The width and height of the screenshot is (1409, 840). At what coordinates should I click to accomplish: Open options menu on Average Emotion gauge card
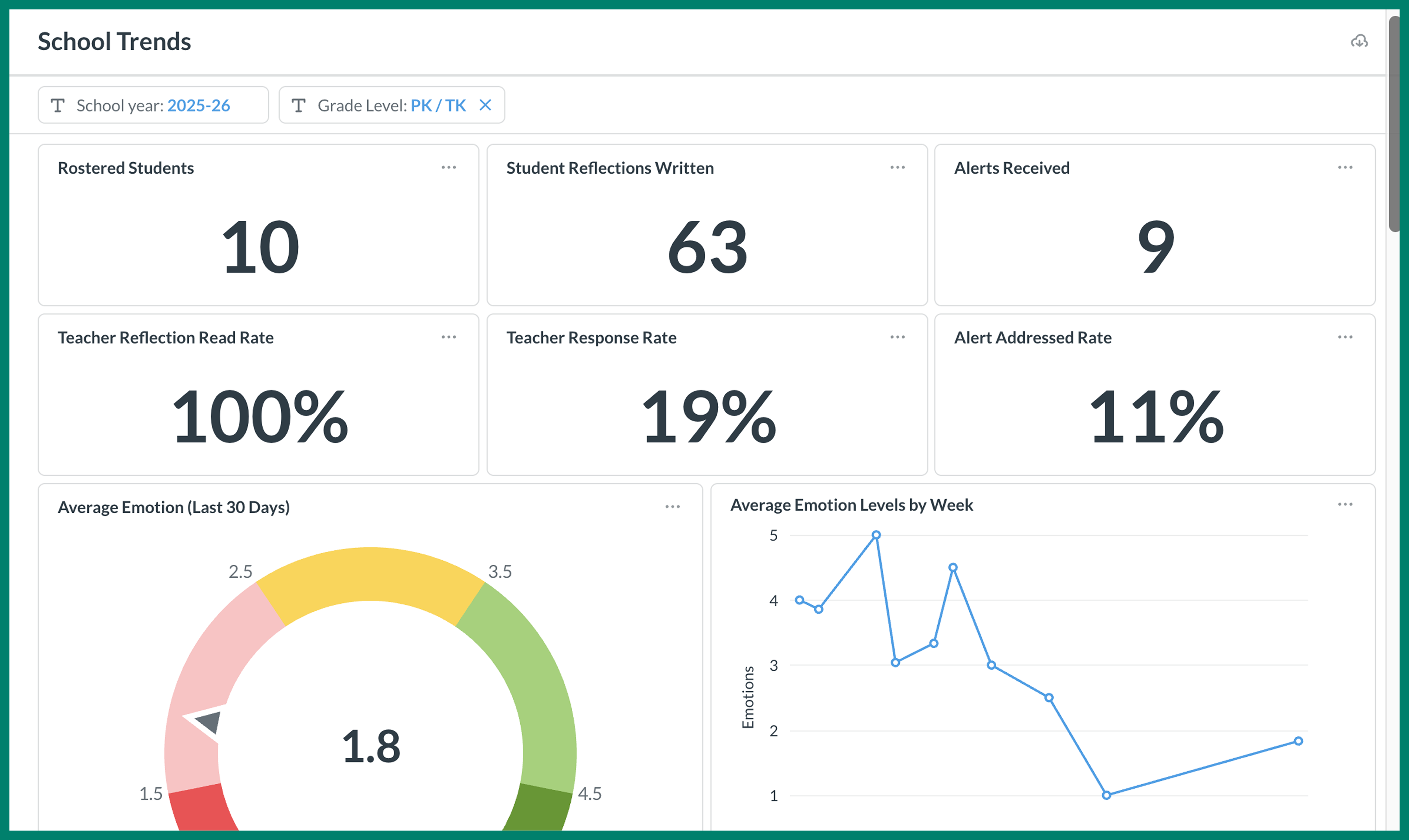click(x=673, y=507)
